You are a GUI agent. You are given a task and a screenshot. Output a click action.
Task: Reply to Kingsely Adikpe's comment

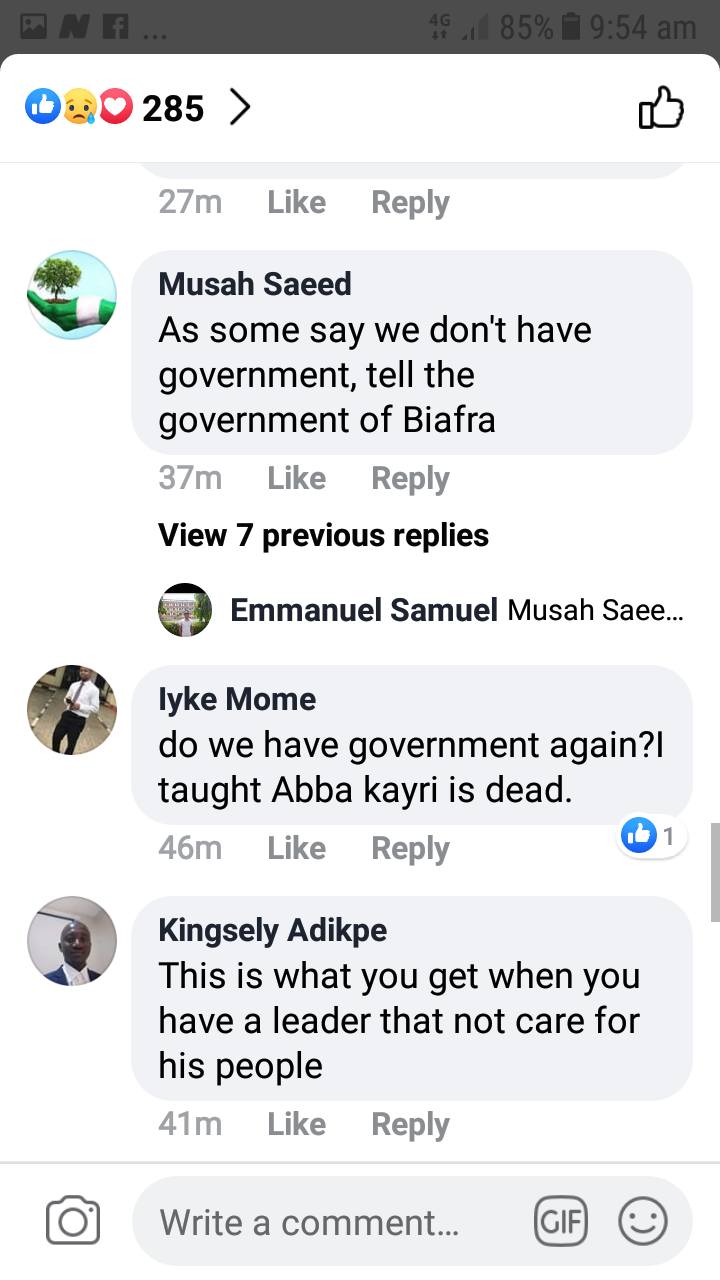click(x=410, y=1124)
